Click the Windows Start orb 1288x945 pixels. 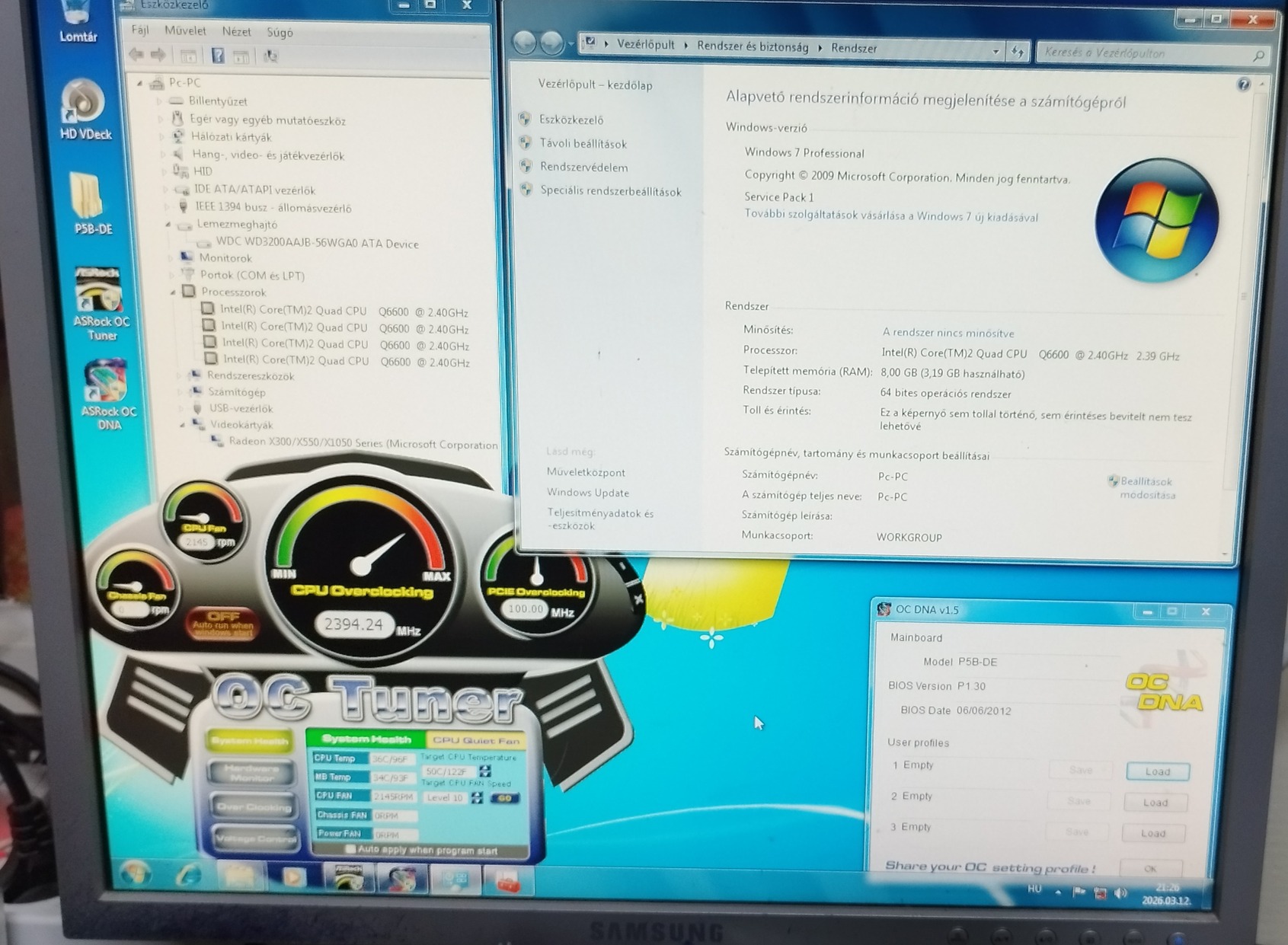tap(136, 875)
